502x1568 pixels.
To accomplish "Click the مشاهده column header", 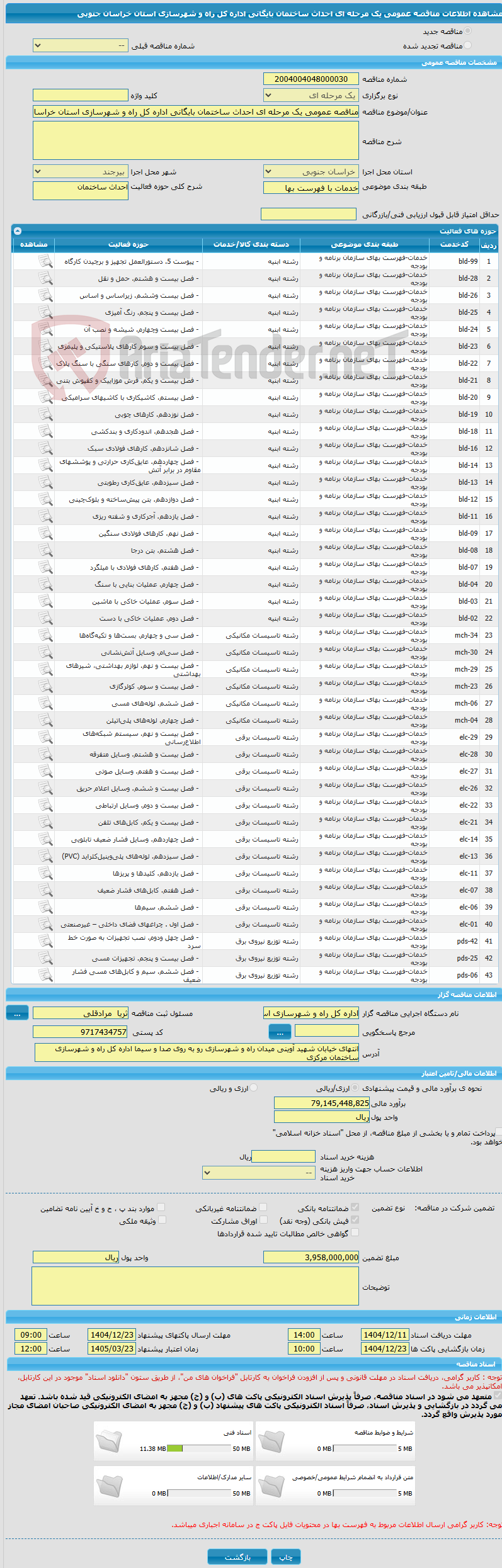I will coord(33,244).
